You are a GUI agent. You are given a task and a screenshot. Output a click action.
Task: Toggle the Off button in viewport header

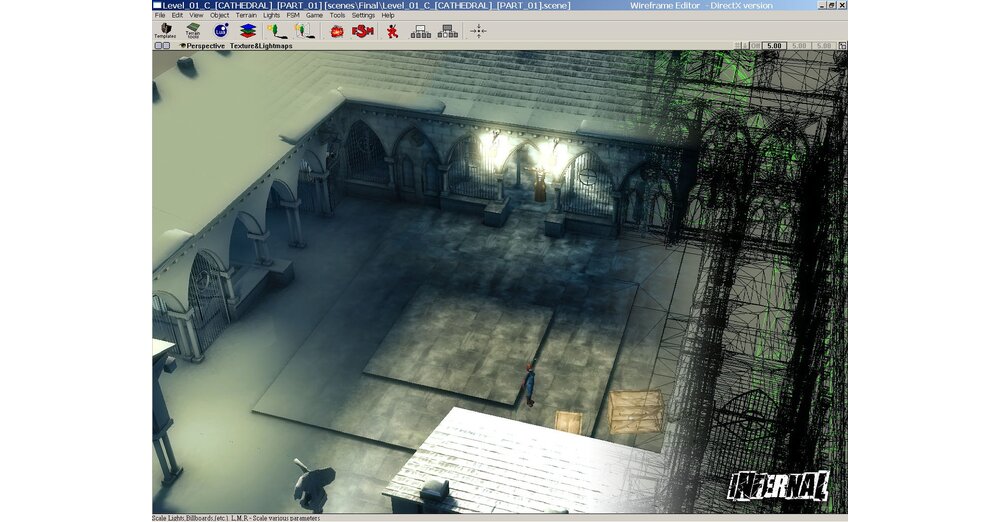click(x=755, y=46)
